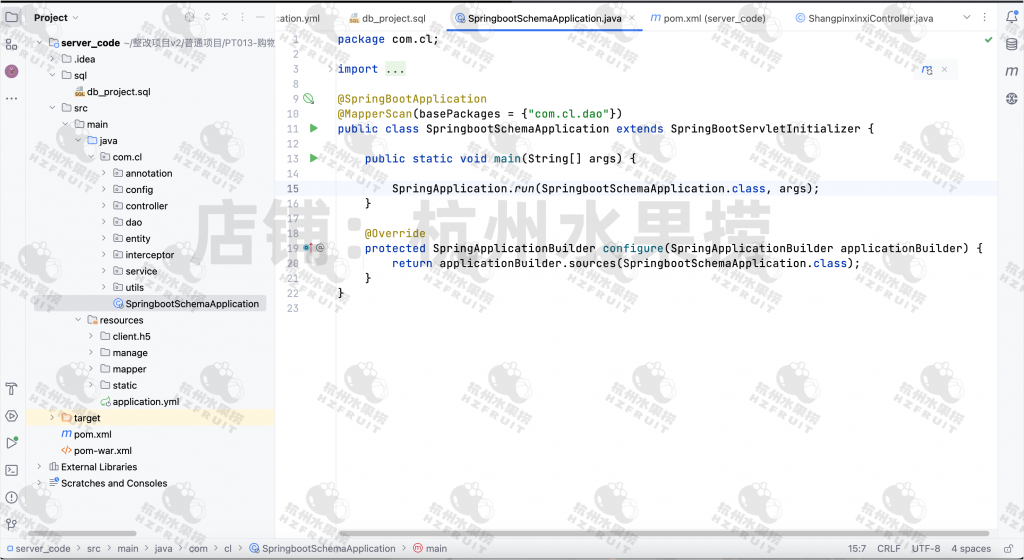The height and width of the screenshot is (560, 1024).
Task: Open the Maven tool window
Action: coord(1010,71)
